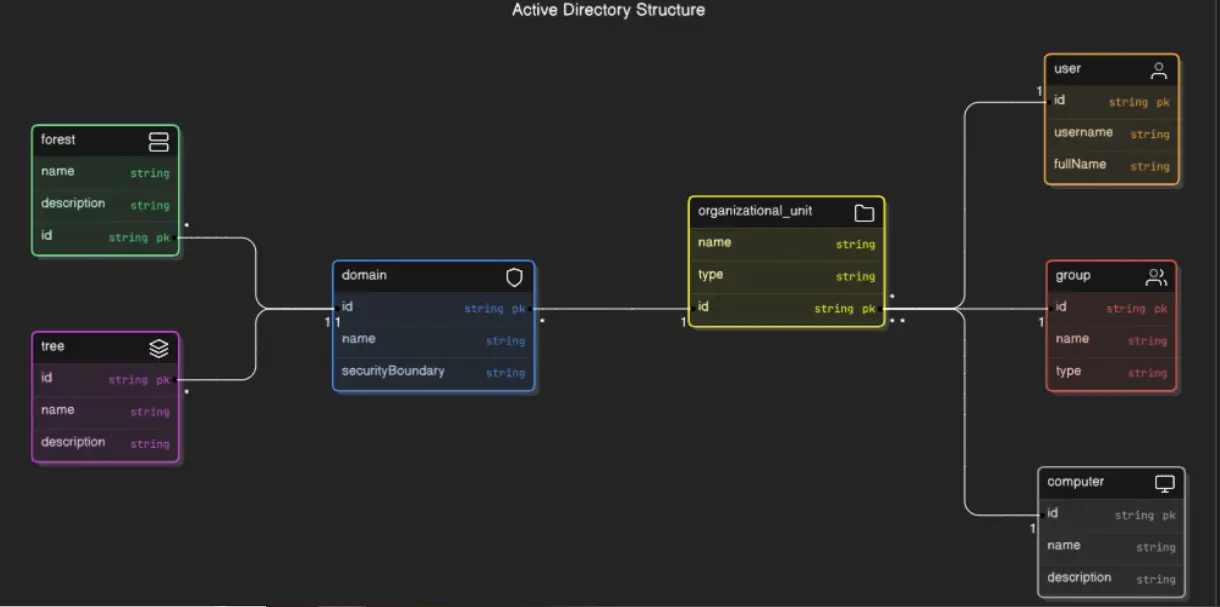Viewport: 1220px width, 607px height.
Task: Select the forest entity header
Action: click(105, 141)
